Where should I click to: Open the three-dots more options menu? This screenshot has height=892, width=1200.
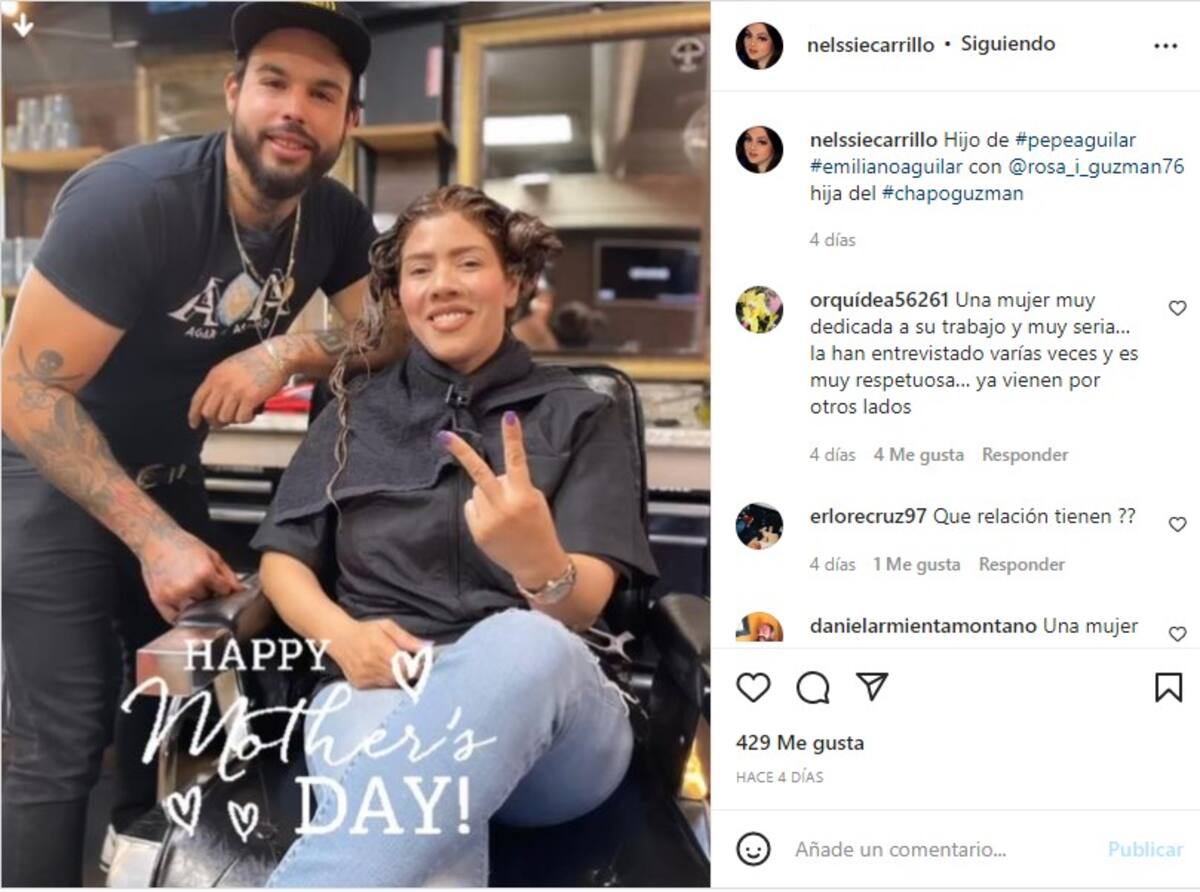[x=1166, y=46]
